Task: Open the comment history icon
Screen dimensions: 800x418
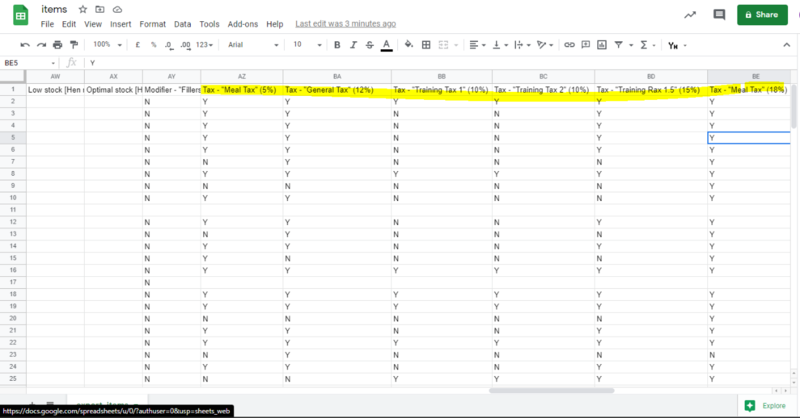Action: pyautogui.click(x=718, y=15)
